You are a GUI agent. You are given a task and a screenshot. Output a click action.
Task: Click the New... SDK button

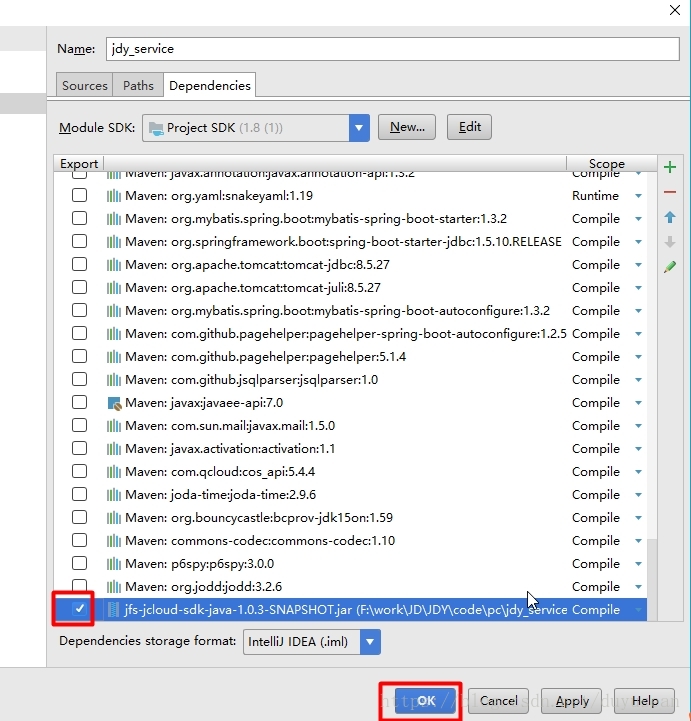point(407,127)
